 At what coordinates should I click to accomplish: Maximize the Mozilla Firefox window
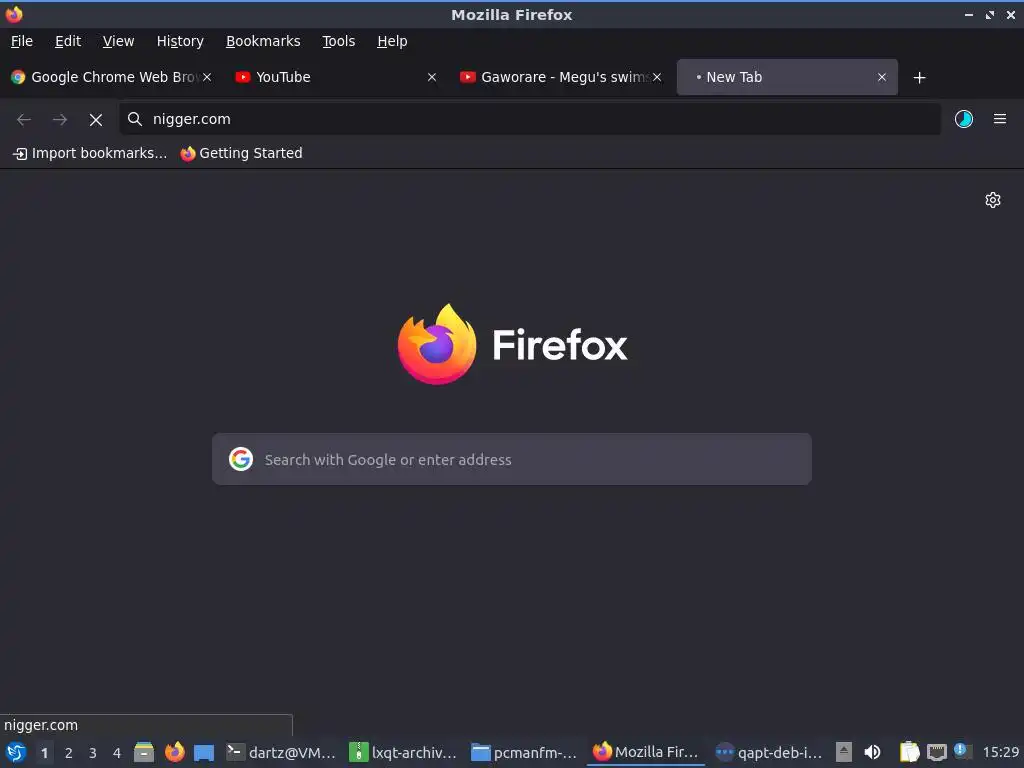pos(990,14)
